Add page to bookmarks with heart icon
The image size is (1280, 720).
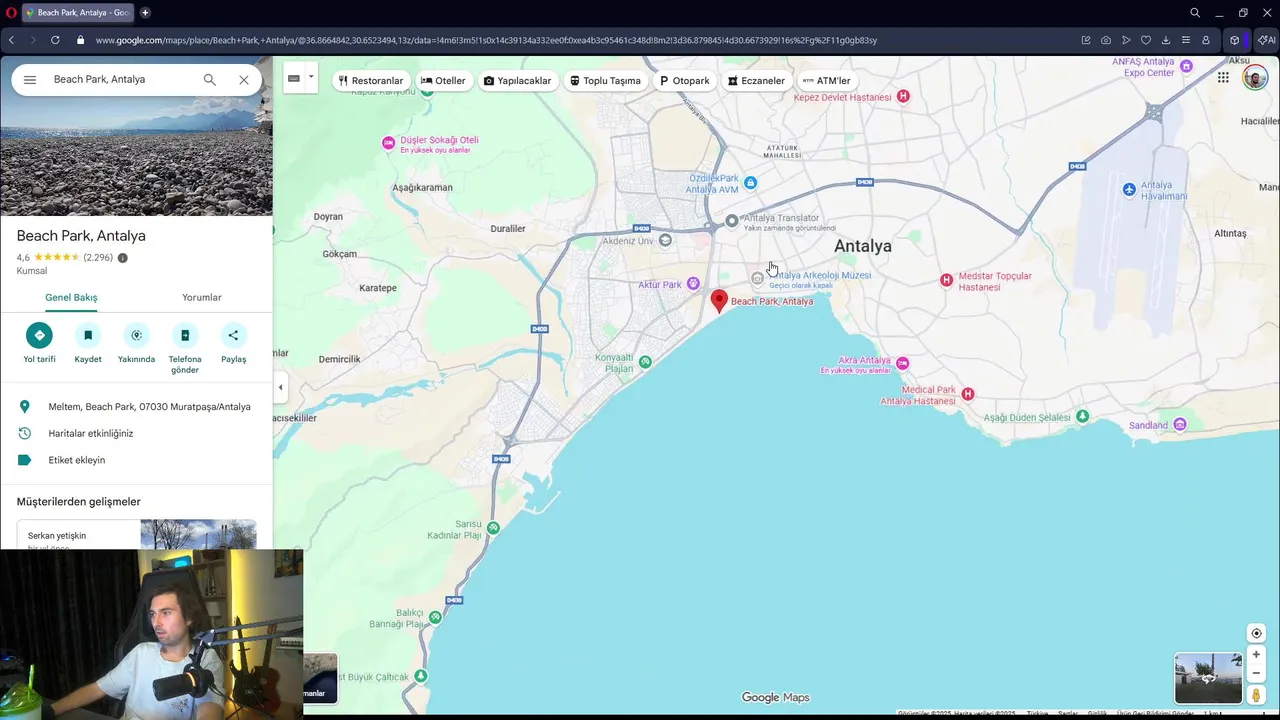[1146, 40]
